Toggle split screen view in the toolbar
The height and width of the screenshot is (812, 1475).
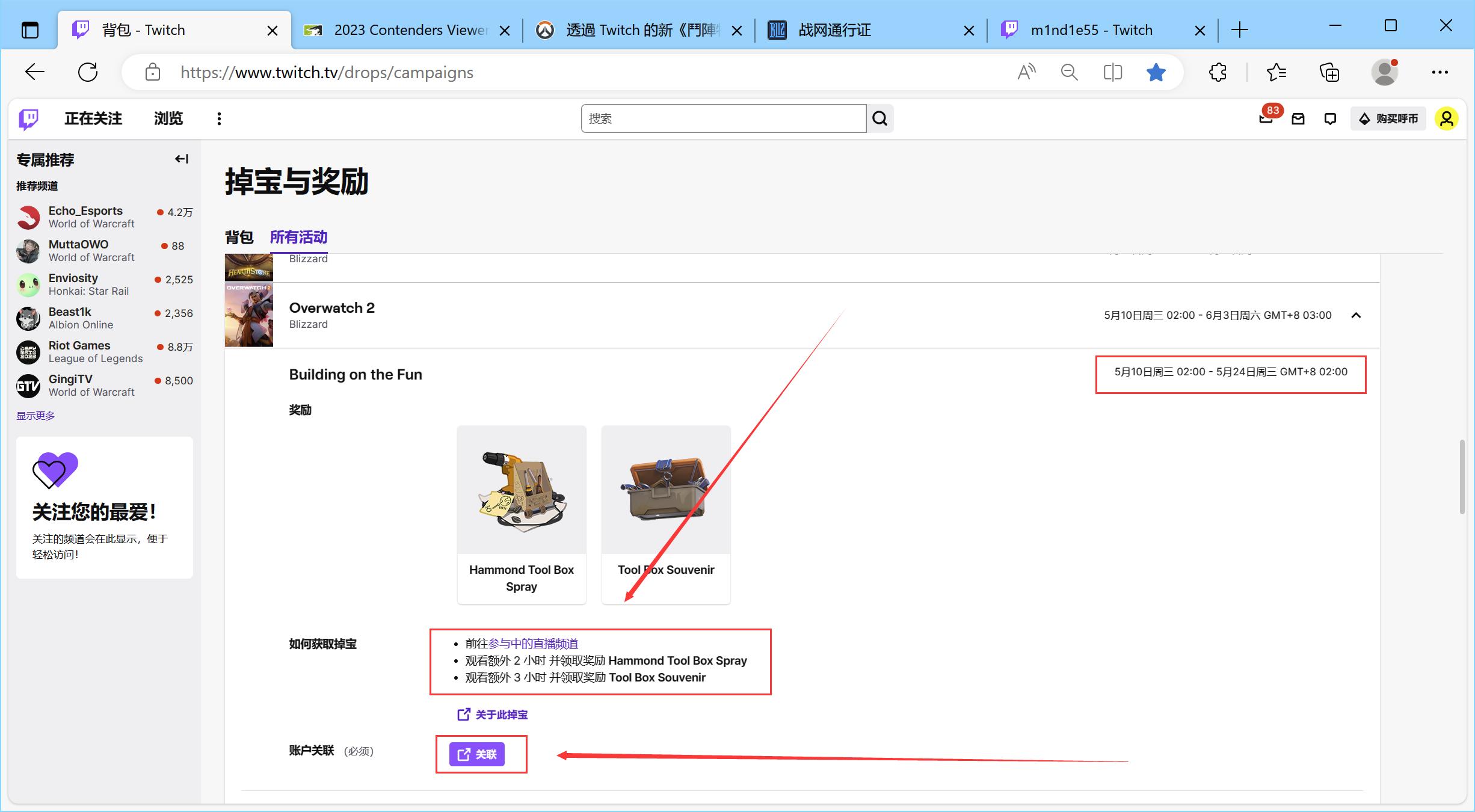pos(1112,72)
